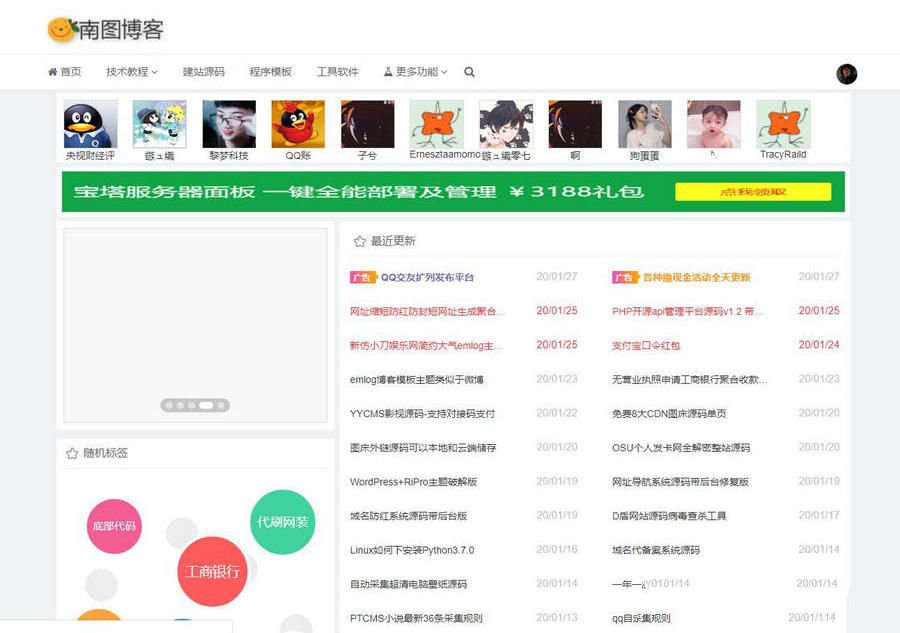
Task: Select the highlighted carousel slide indicator
Action: 205,405
